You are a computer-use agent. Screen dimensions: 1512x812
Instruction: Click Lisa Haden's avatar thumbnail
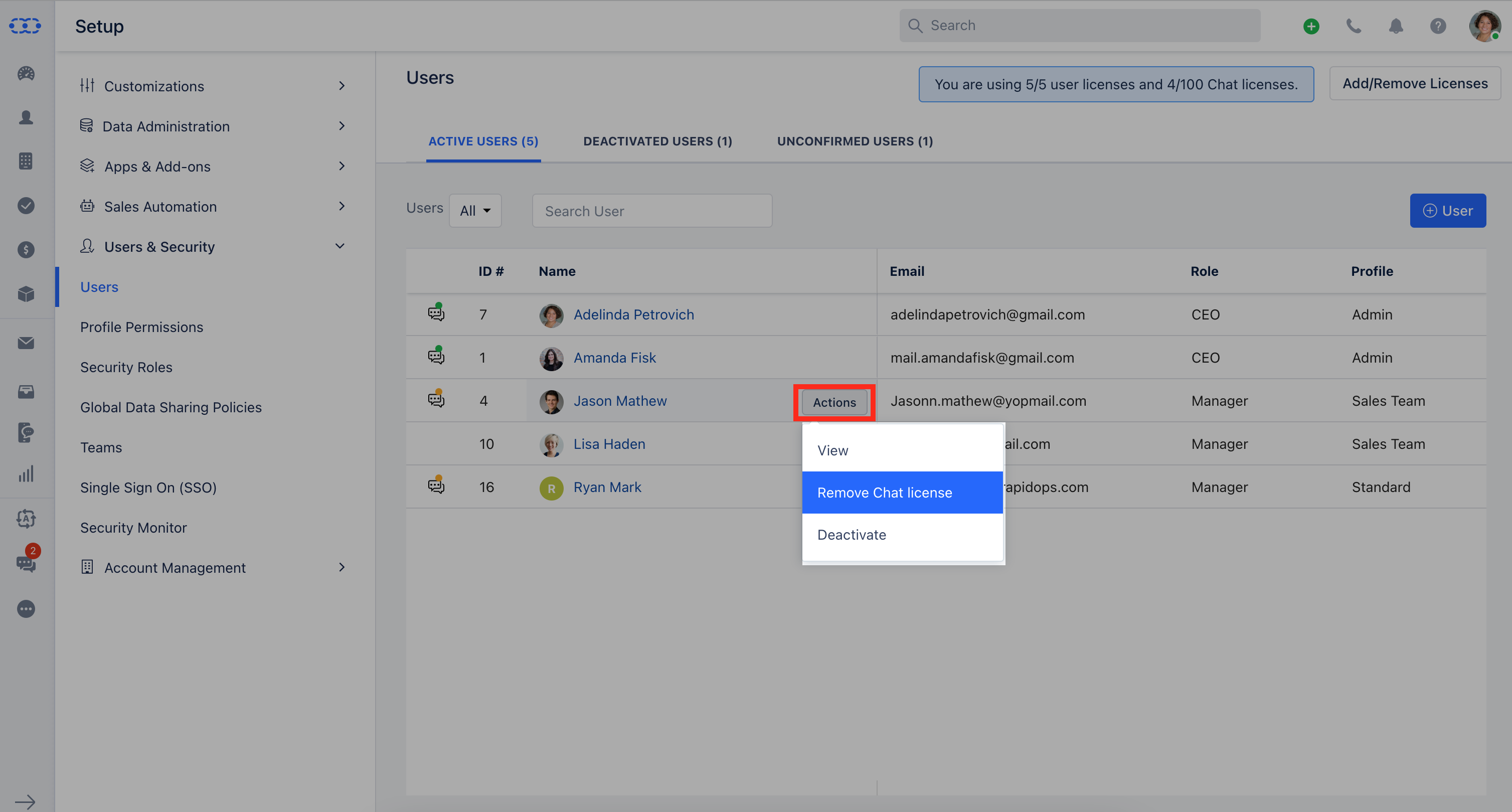551,444
